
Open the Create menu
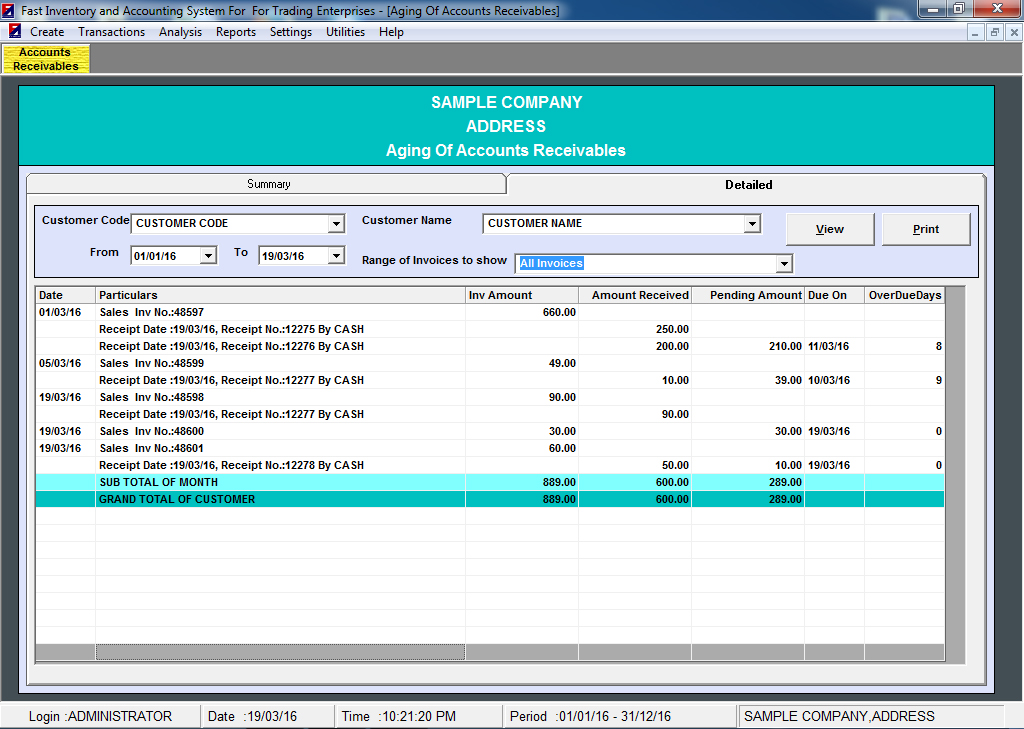point(47,32)
